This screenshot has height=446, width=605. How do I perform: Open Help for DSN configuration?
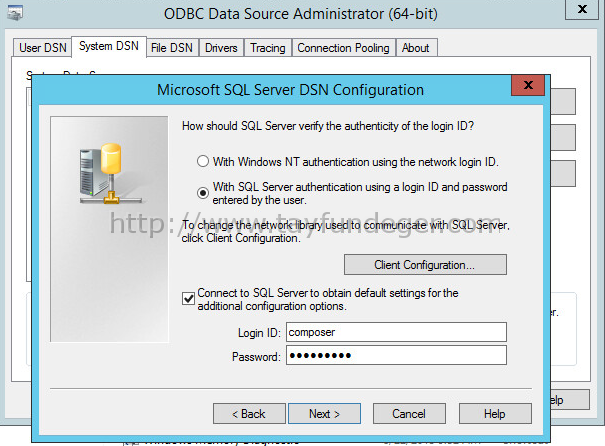pyautogui.click(x=495, y=414)
